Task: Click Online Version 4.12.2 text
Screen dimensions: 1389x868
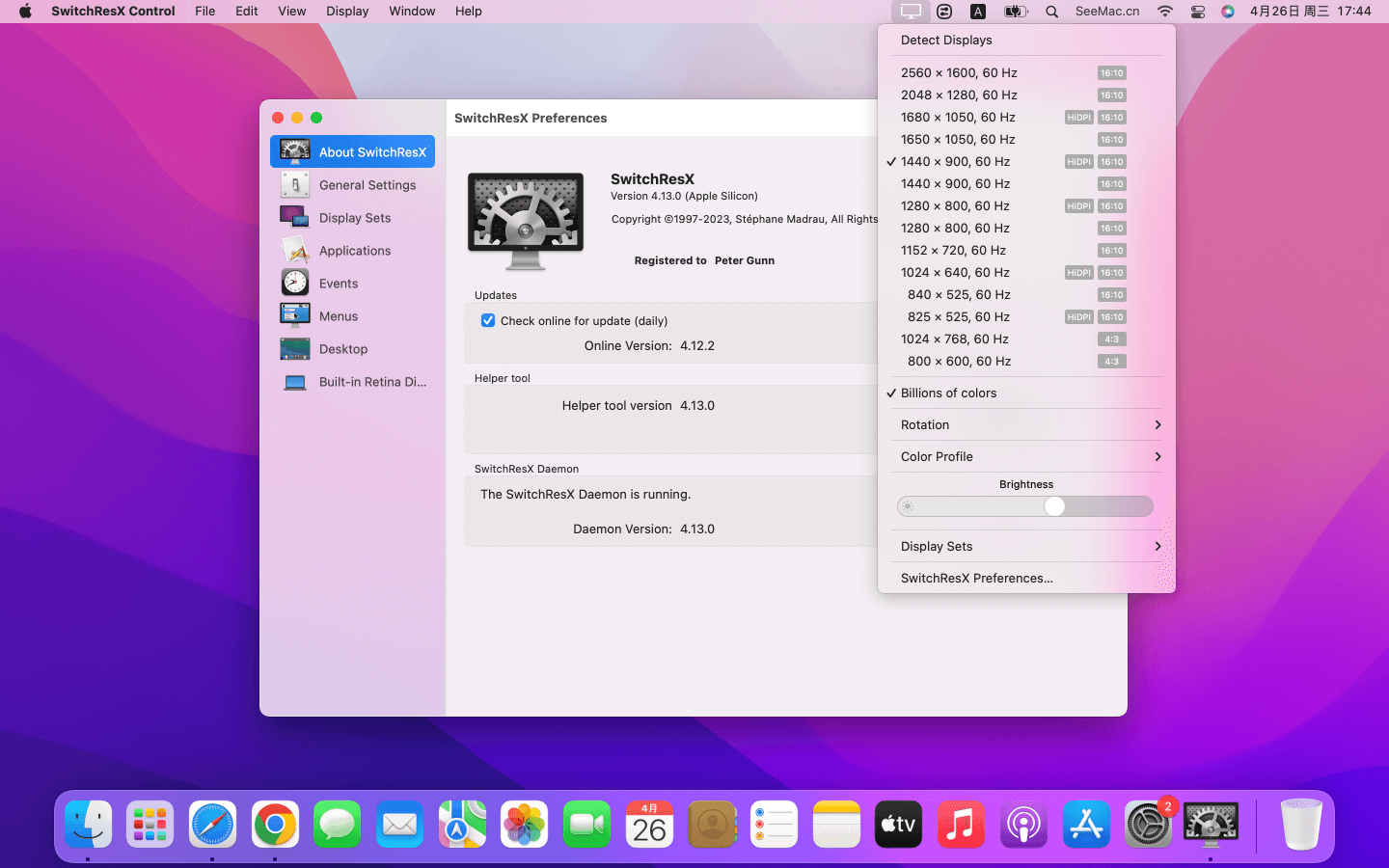Action: point(649,345)
